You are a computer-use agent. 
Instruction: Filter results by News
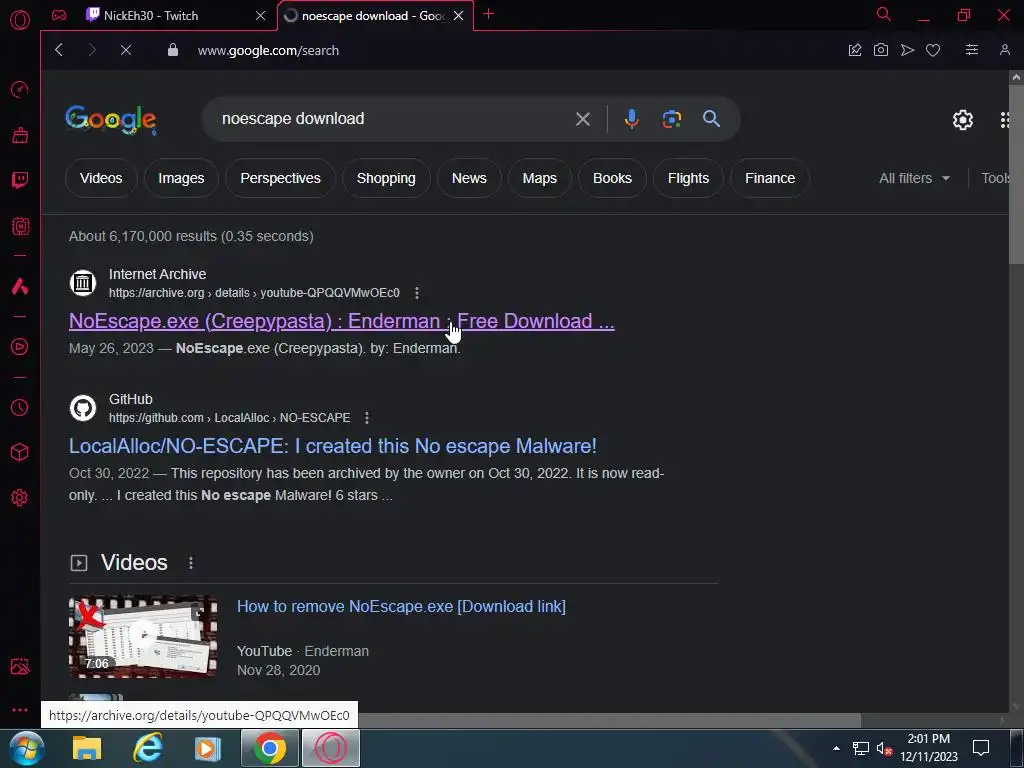click(x=469, y=178)
